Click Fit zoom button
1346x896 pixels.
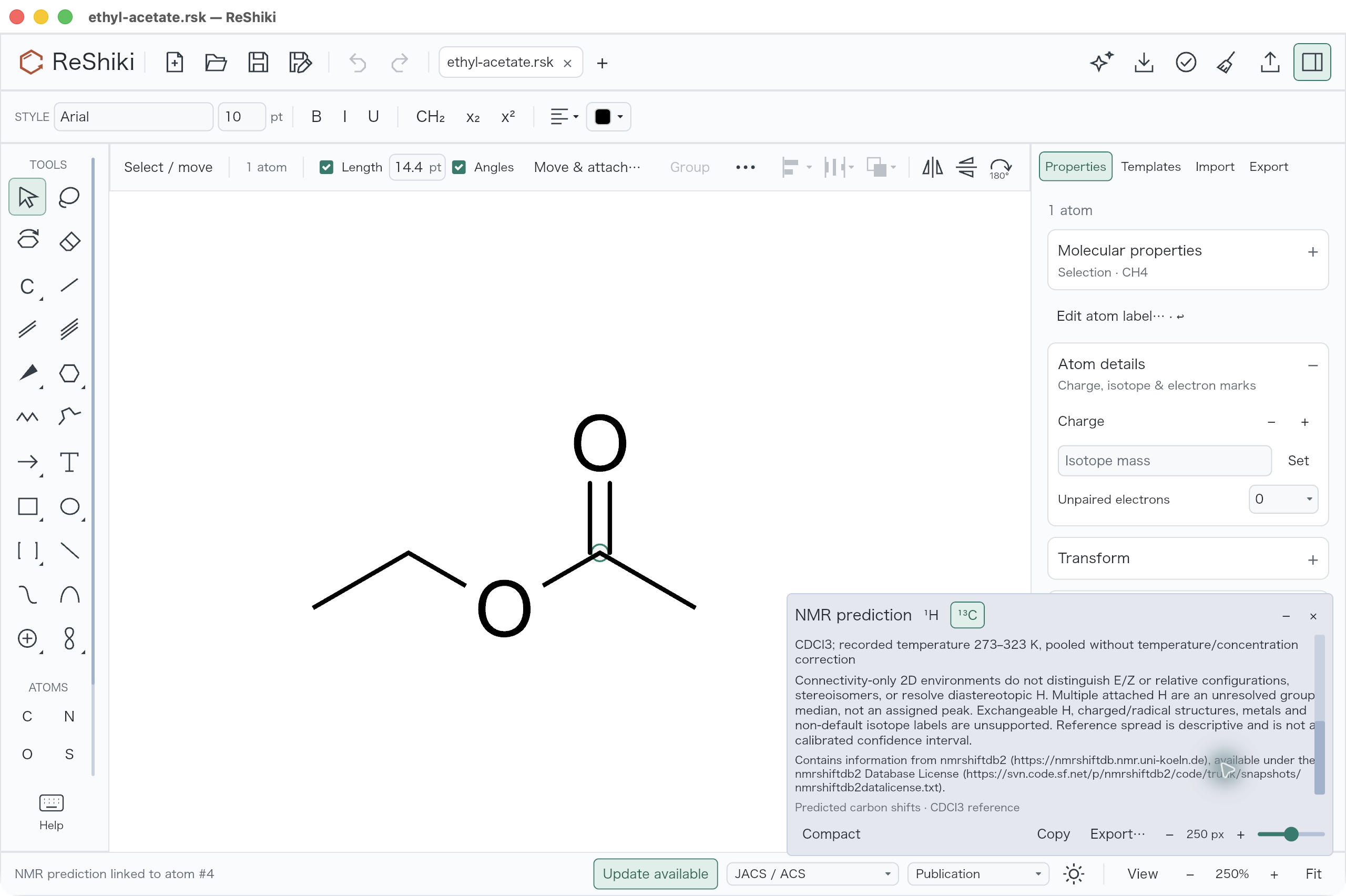1313,874
